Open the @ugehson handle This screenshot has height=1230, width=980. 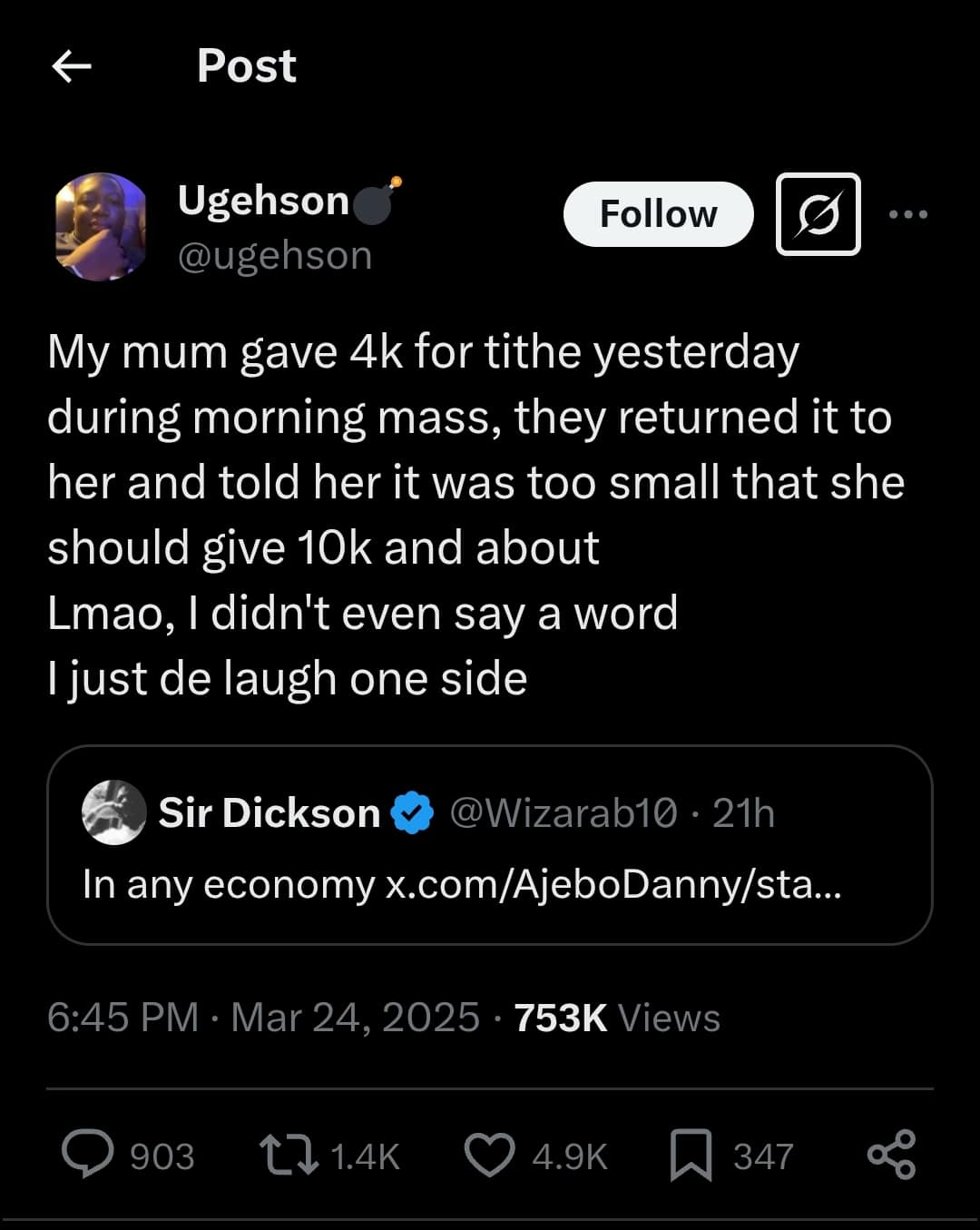tap(275, 256)
